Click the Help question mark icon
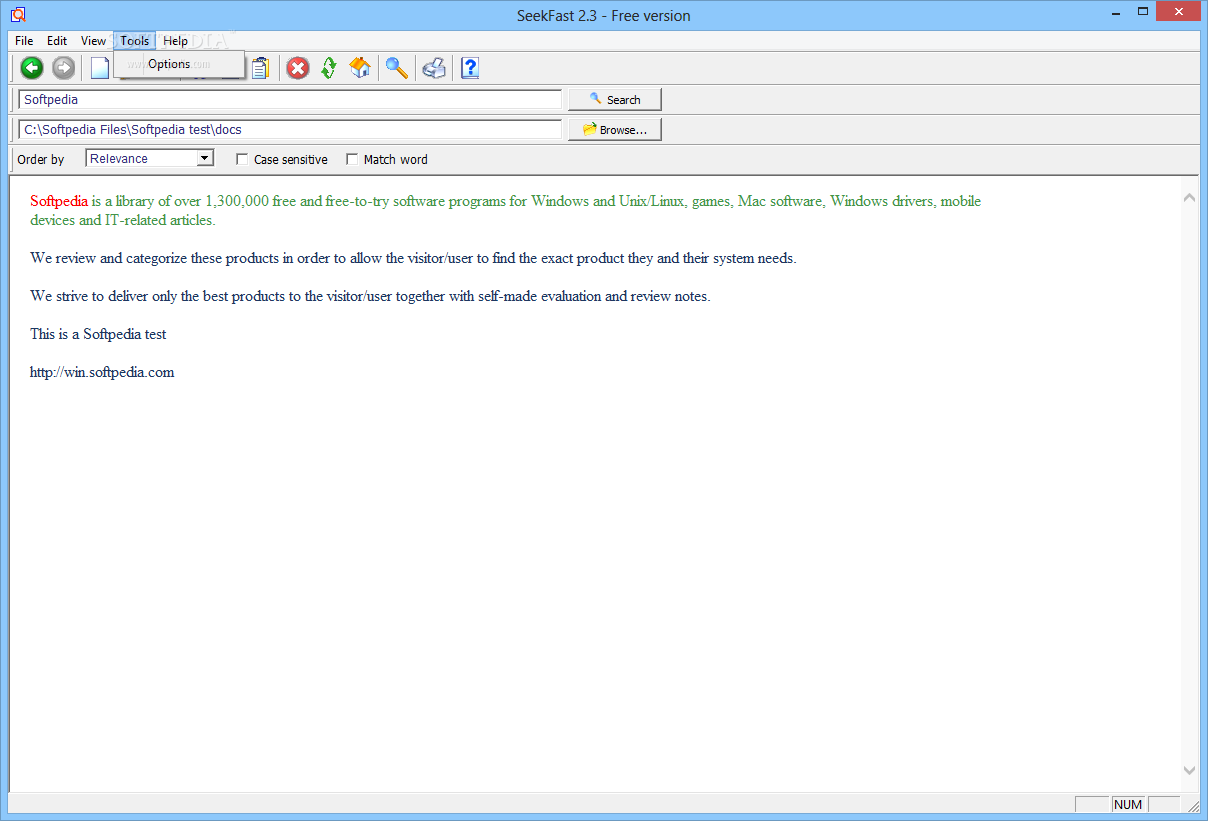The image size is (1208, 821). point(470,68)
